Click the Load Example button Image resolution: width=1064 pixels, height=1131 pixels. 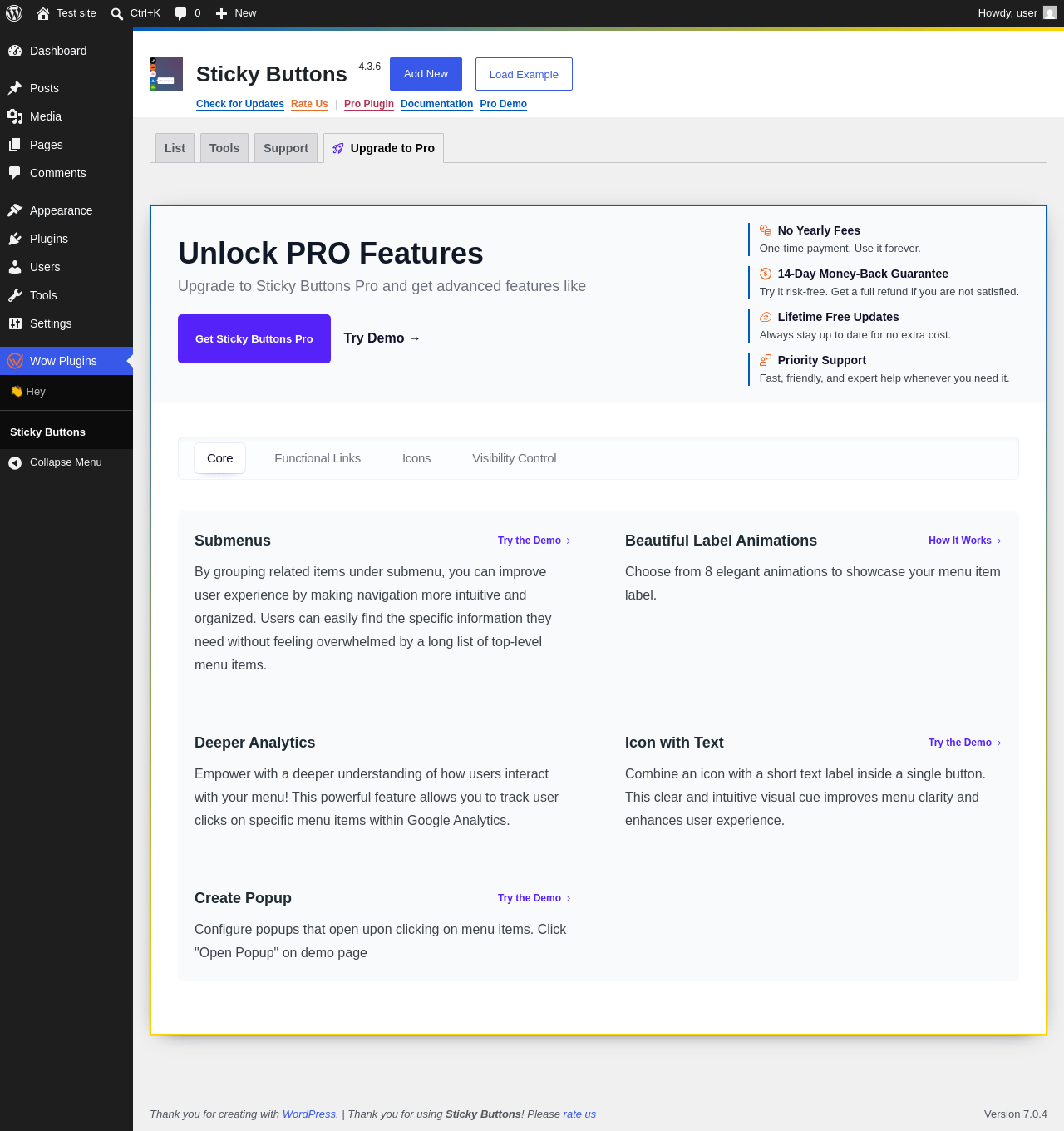pos(524,74)
